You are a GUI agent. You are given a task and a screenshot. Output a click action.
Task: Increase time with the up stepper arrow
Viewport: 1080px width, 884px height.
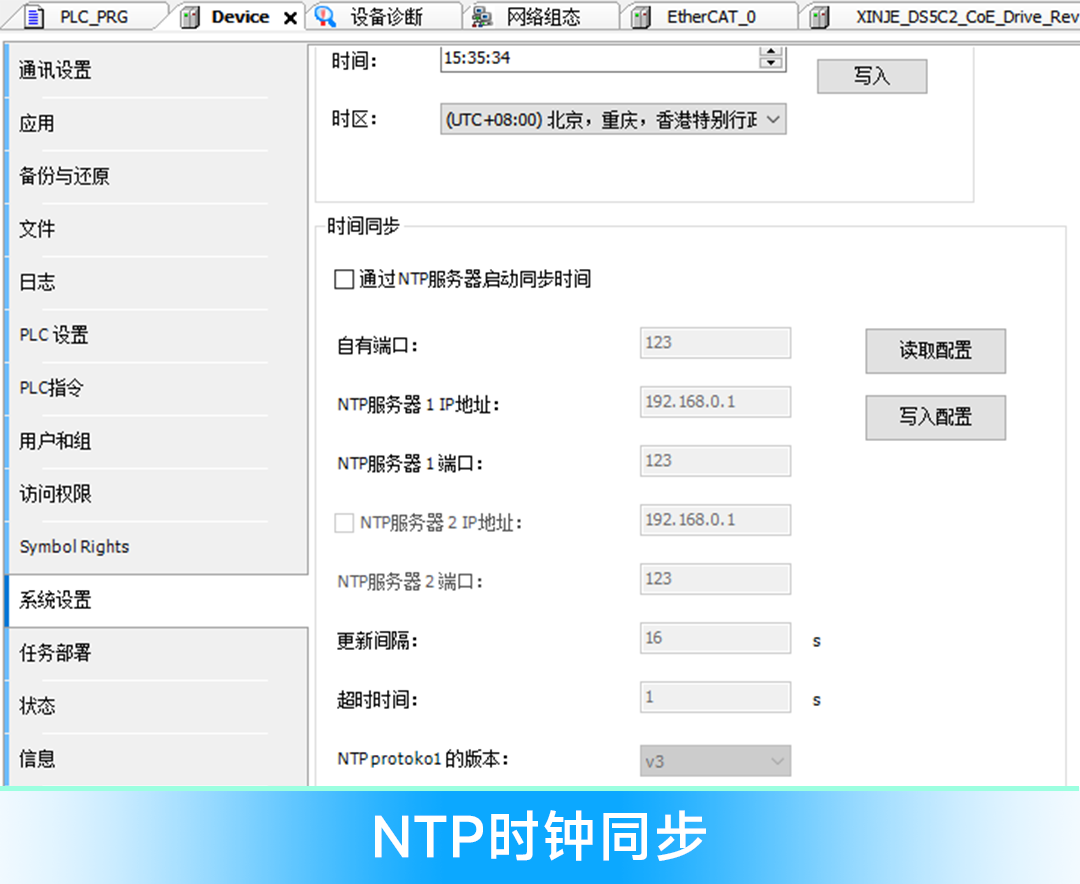770,53
